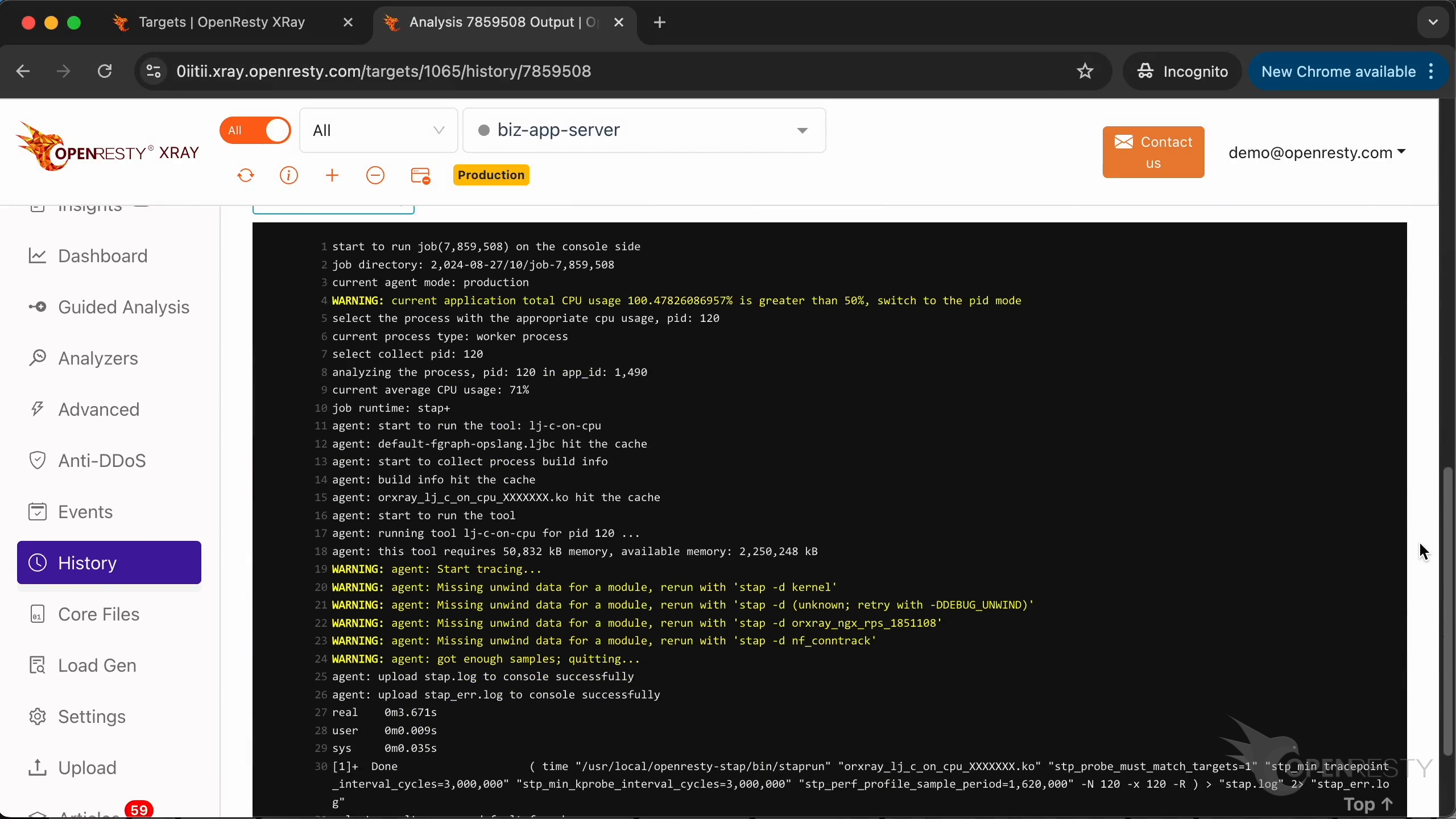Click log line 'current agent mode: production'
The height and width of the screenshot is (819, 1456).
431,282
